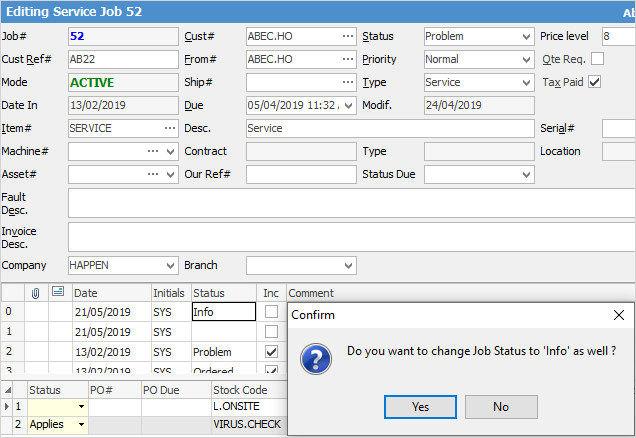This screenshot has height=438, width=636.
Task: Toggle the Tax Paid checkbox
Action: [595, 82]
